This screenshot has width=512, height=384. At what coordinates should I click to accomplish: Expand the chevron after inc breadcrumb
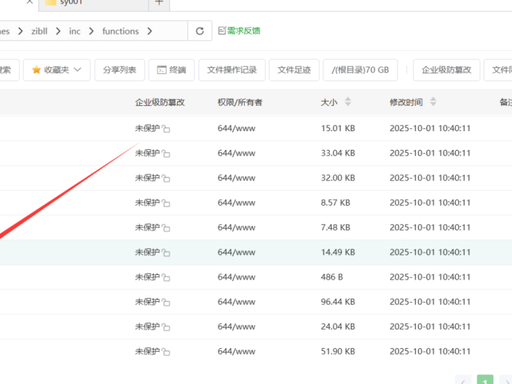pyautogui.click(x=91, y=31)
